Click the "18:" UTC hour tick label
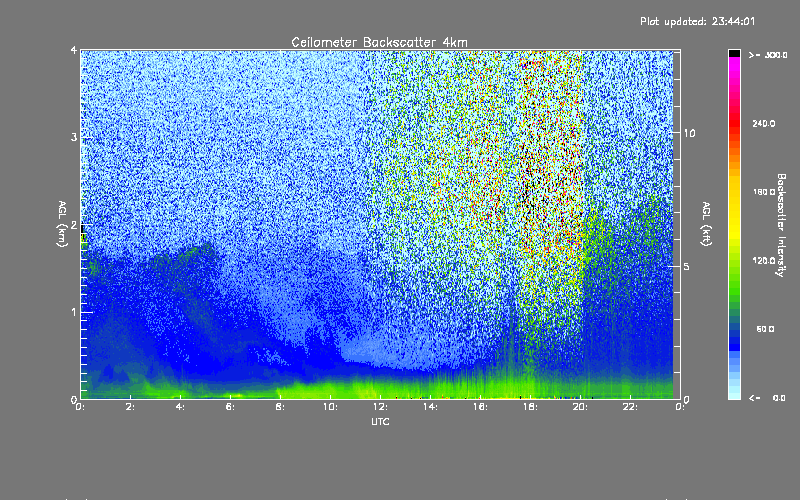This screenshot has width=800, height=500. point(530,407)
